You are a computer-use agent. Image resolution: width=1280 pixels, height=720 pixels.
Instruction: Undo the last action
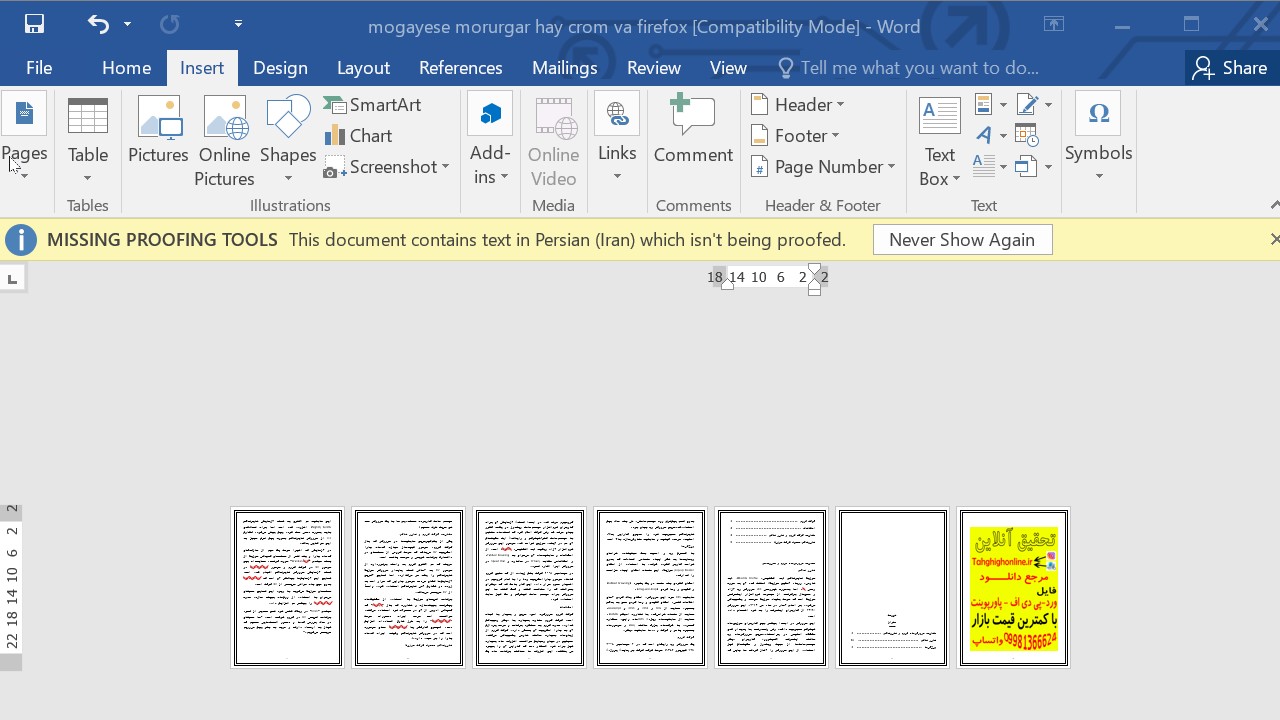click(x=98, y=24)
